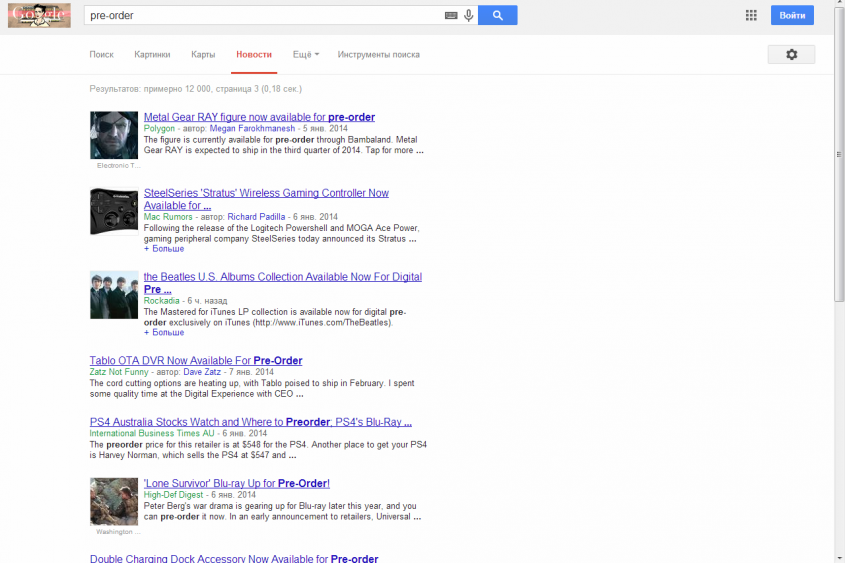Image resolution: width=845 pixels, height=563 pixels.
Task: Open Инструменты поиска search tools
Action: tap(378, 55)
